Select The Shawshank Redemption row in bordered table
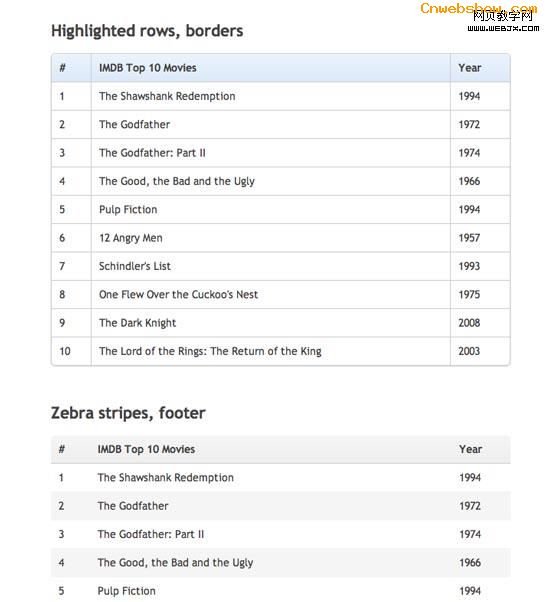The image size is (550, 602). click(281, 96)
